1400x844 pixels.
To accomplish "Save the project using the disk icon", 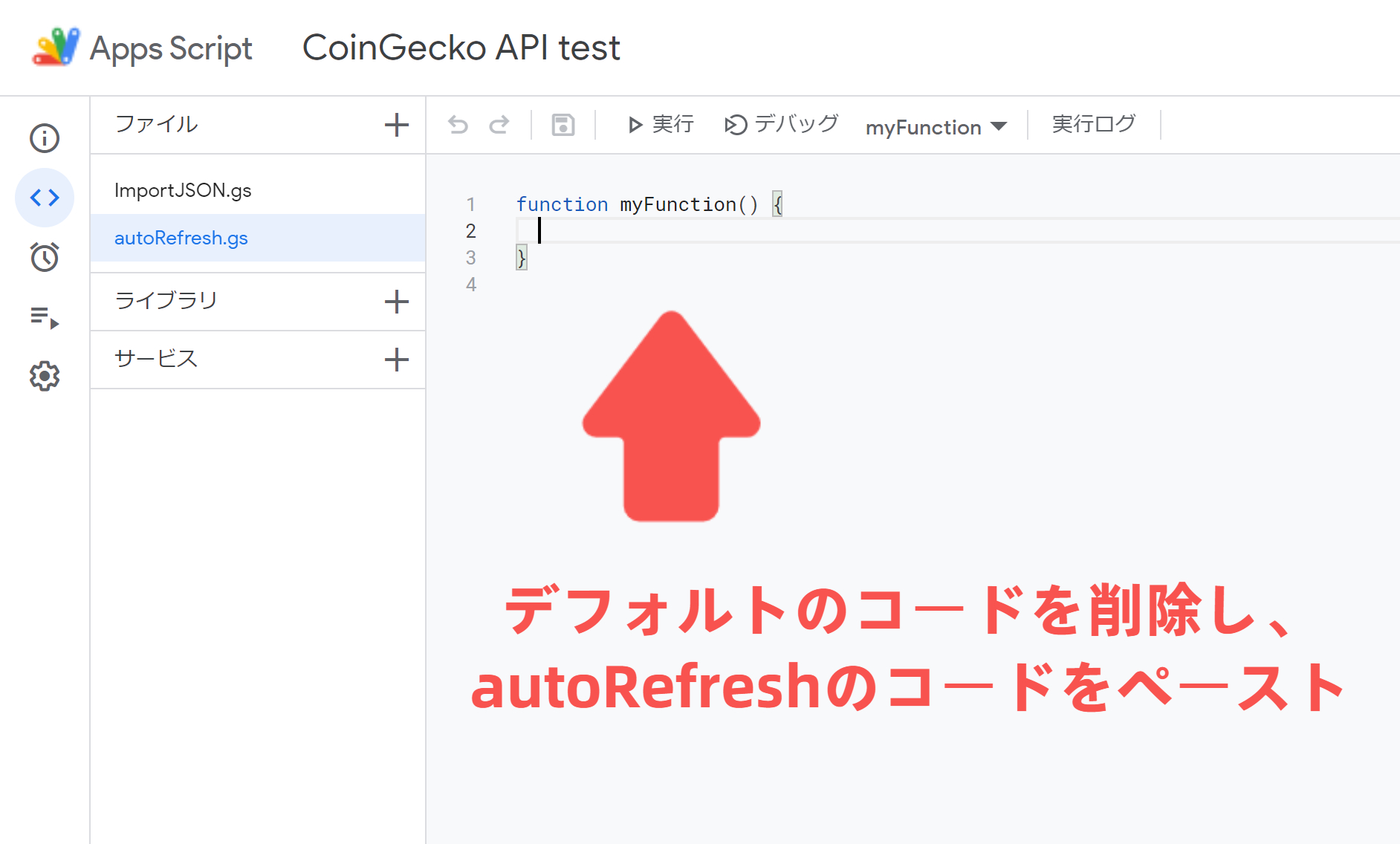I will pos(563,125).
